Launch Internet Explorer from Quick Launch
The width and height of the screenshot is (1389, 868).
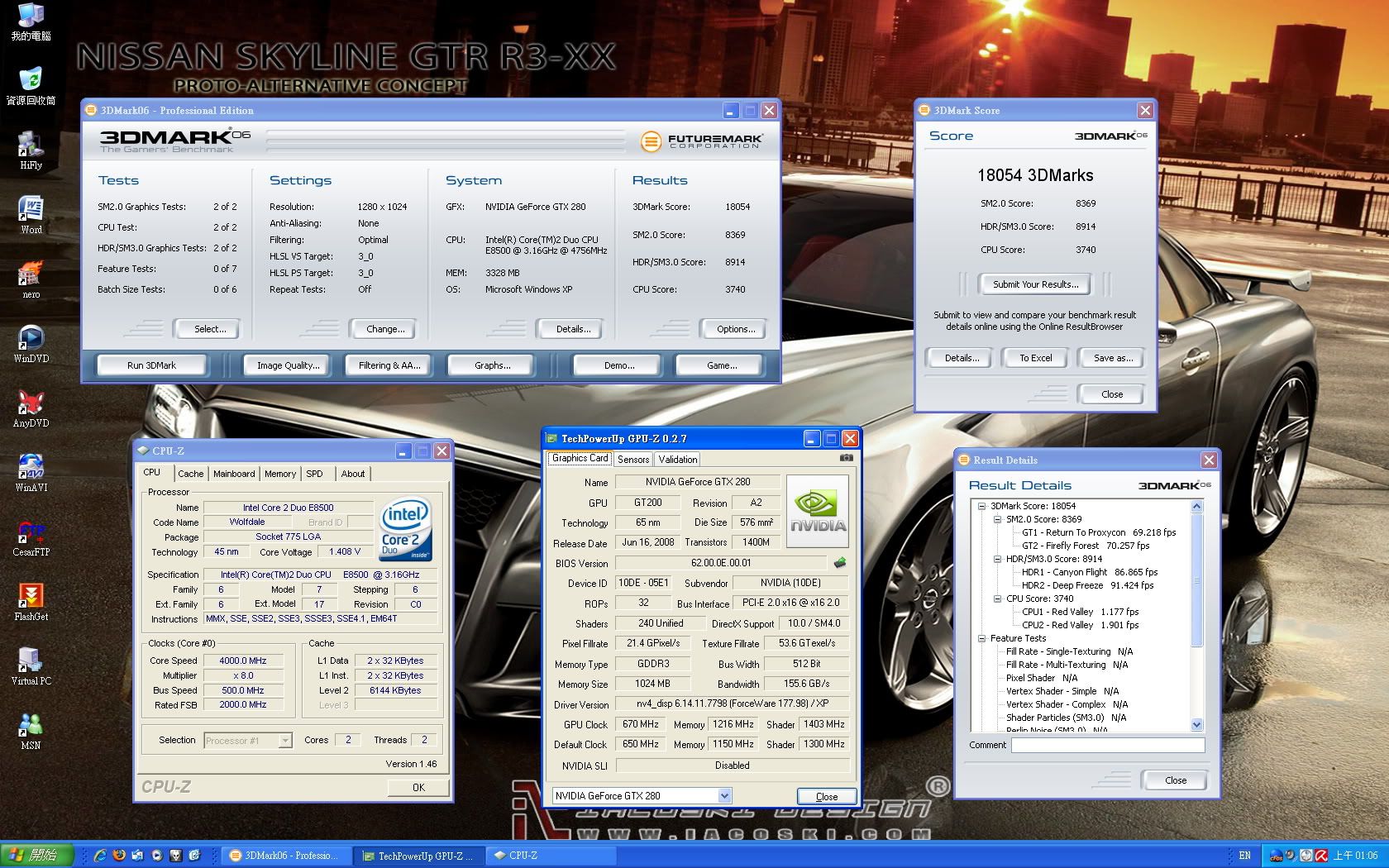click(101, 856)
